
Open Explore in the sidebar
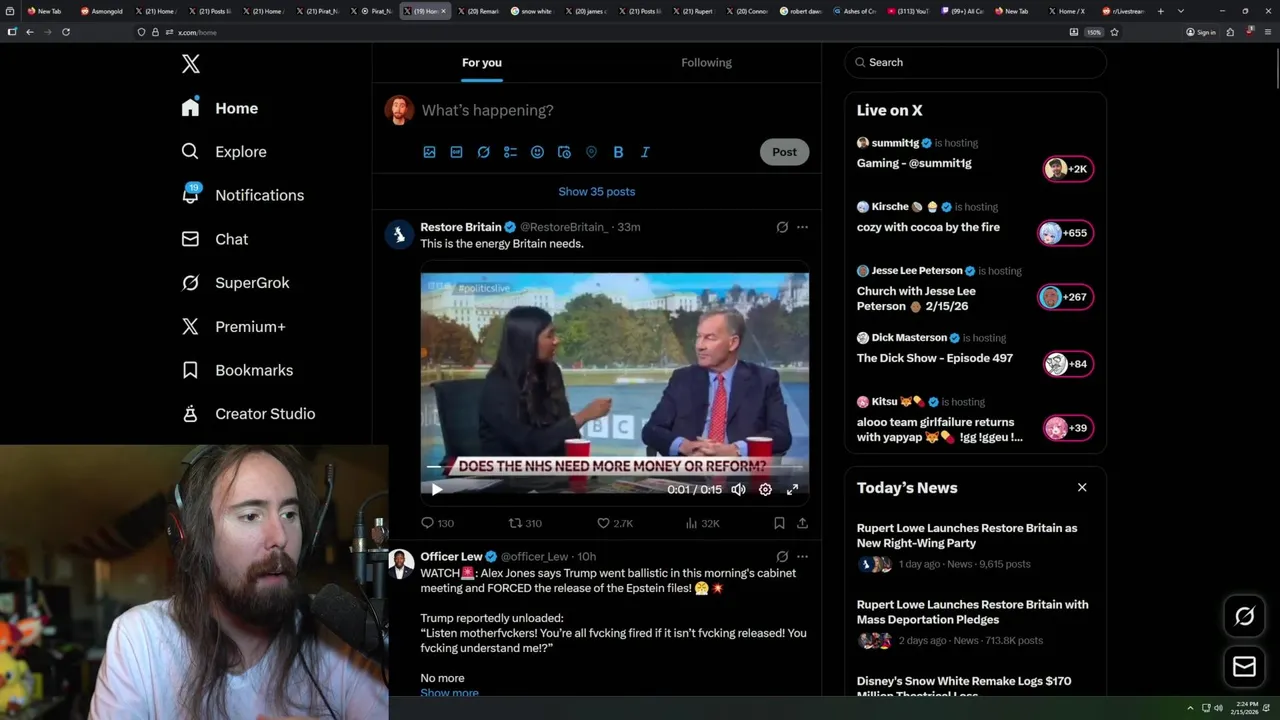(224, 152)
